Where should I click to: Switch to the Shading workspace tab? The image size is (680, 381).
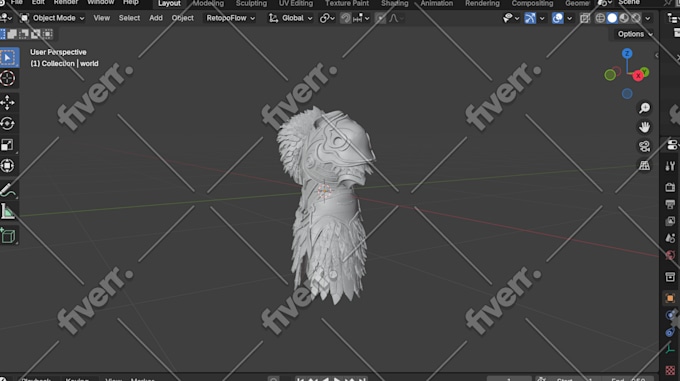click(x=395, y=3)
